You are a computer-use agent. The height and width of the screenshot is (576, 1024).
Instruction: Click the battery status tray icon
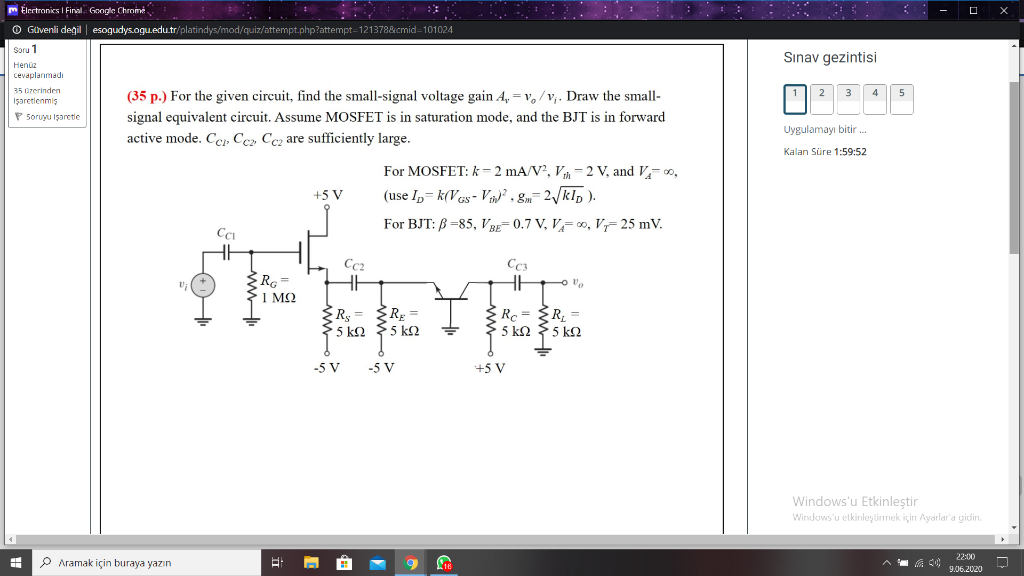tap(903, 562)
